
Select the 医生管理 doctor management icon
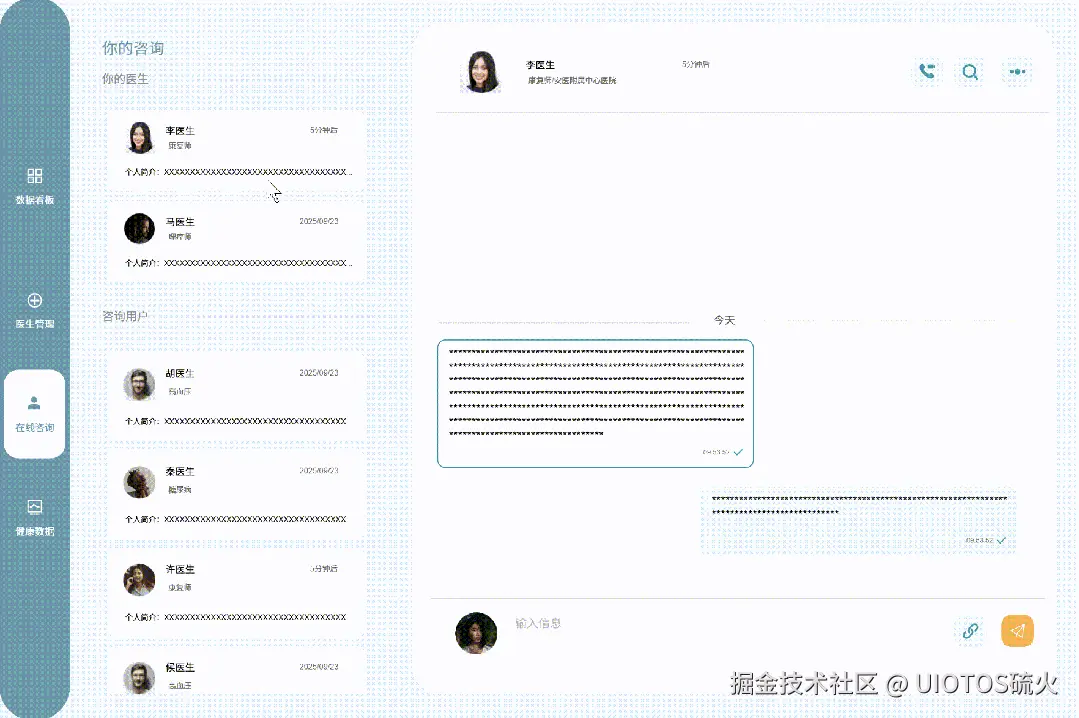(35, 308)
